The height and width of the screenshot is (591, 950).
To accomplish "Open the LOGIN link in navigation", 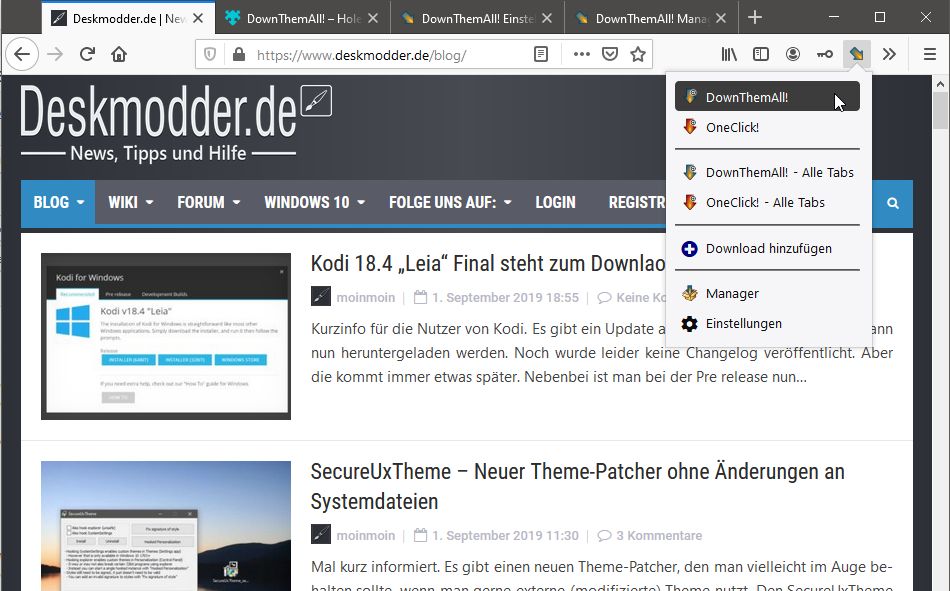I will click(555, 202).
